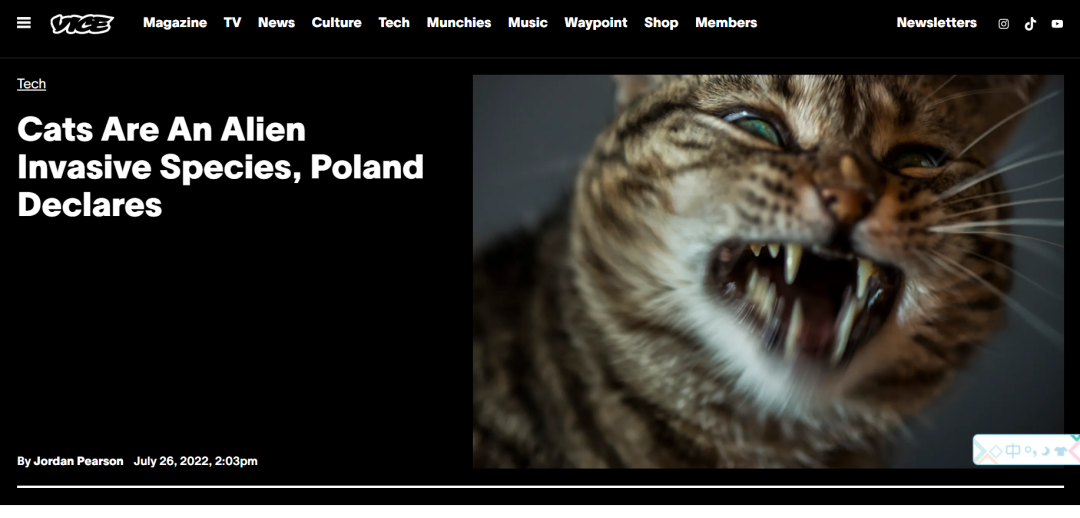This screenshot has height=518, width=1080.
Task: Click the hissing cat article image
Action: pyautogui.click(x=768, y=271)
